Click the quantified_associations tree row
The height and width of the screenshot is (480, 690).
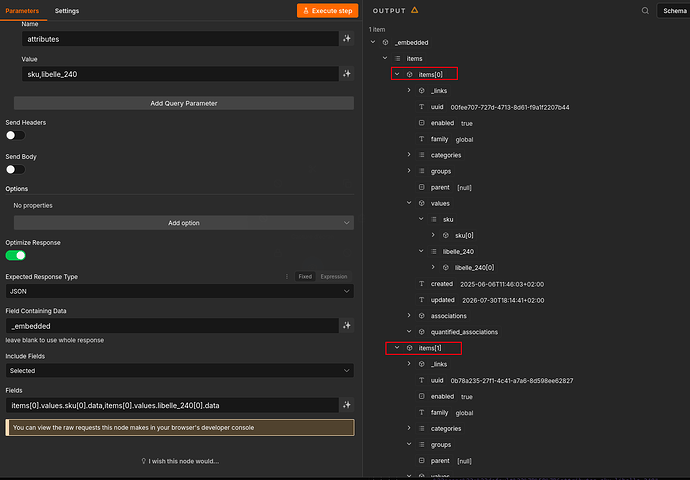[464, 332]
